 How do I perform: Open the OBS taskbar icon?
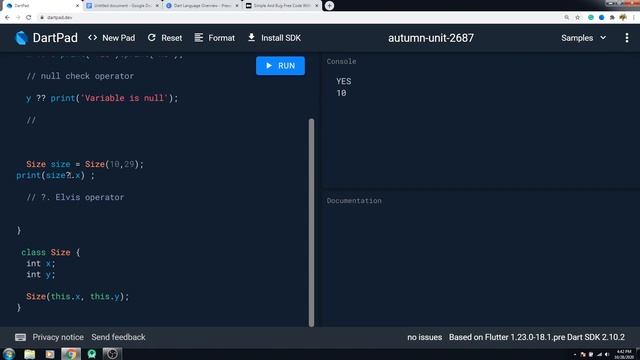[x=112, y=354]
